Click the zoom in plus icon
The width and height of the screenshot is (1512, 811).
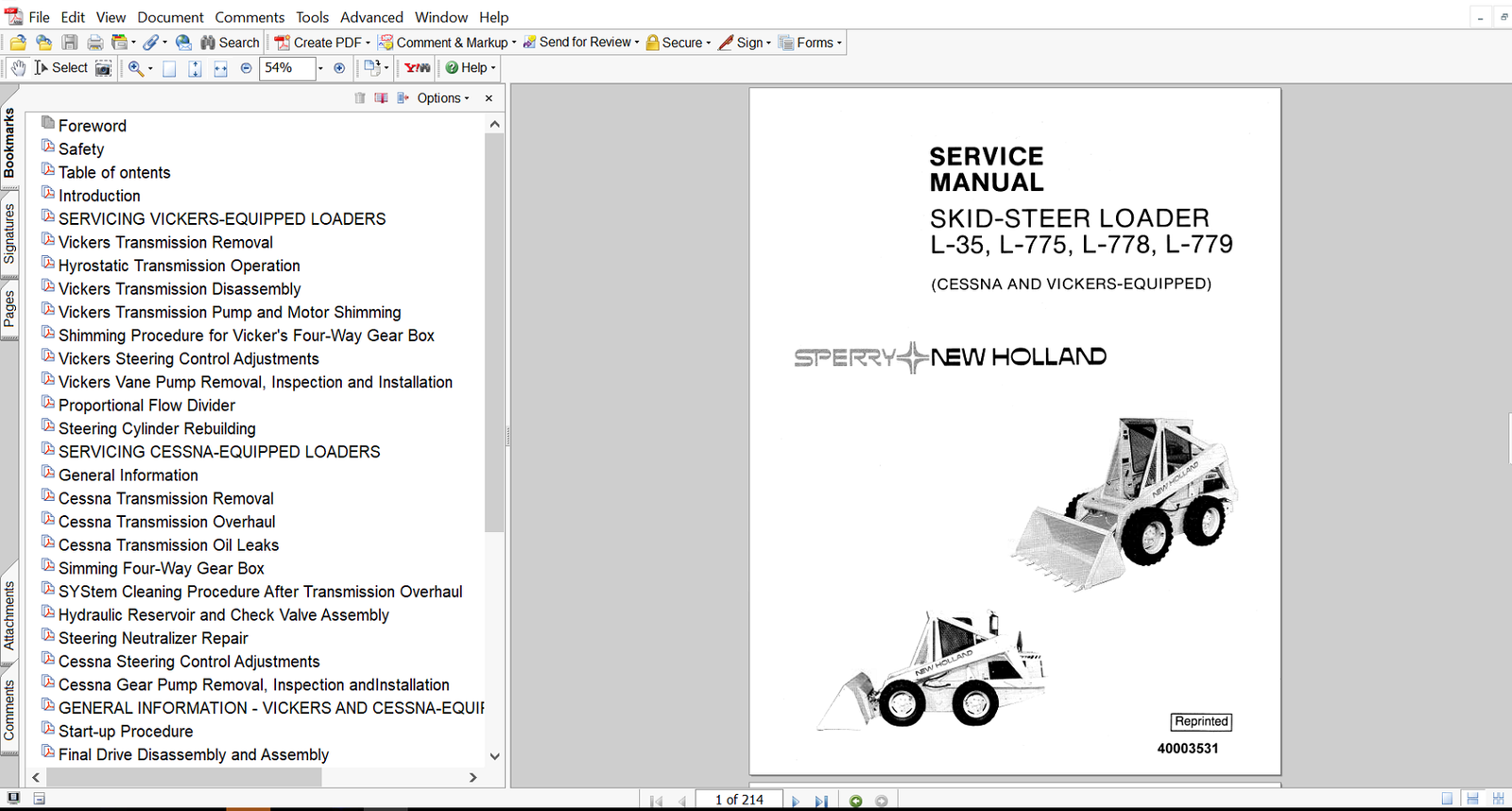pos(339,68)
